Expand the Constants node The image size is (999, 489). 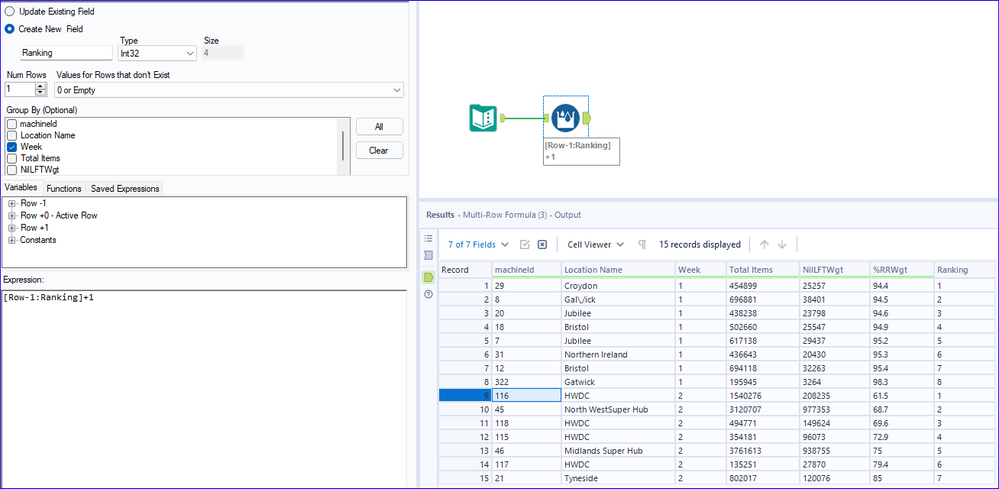11,240
